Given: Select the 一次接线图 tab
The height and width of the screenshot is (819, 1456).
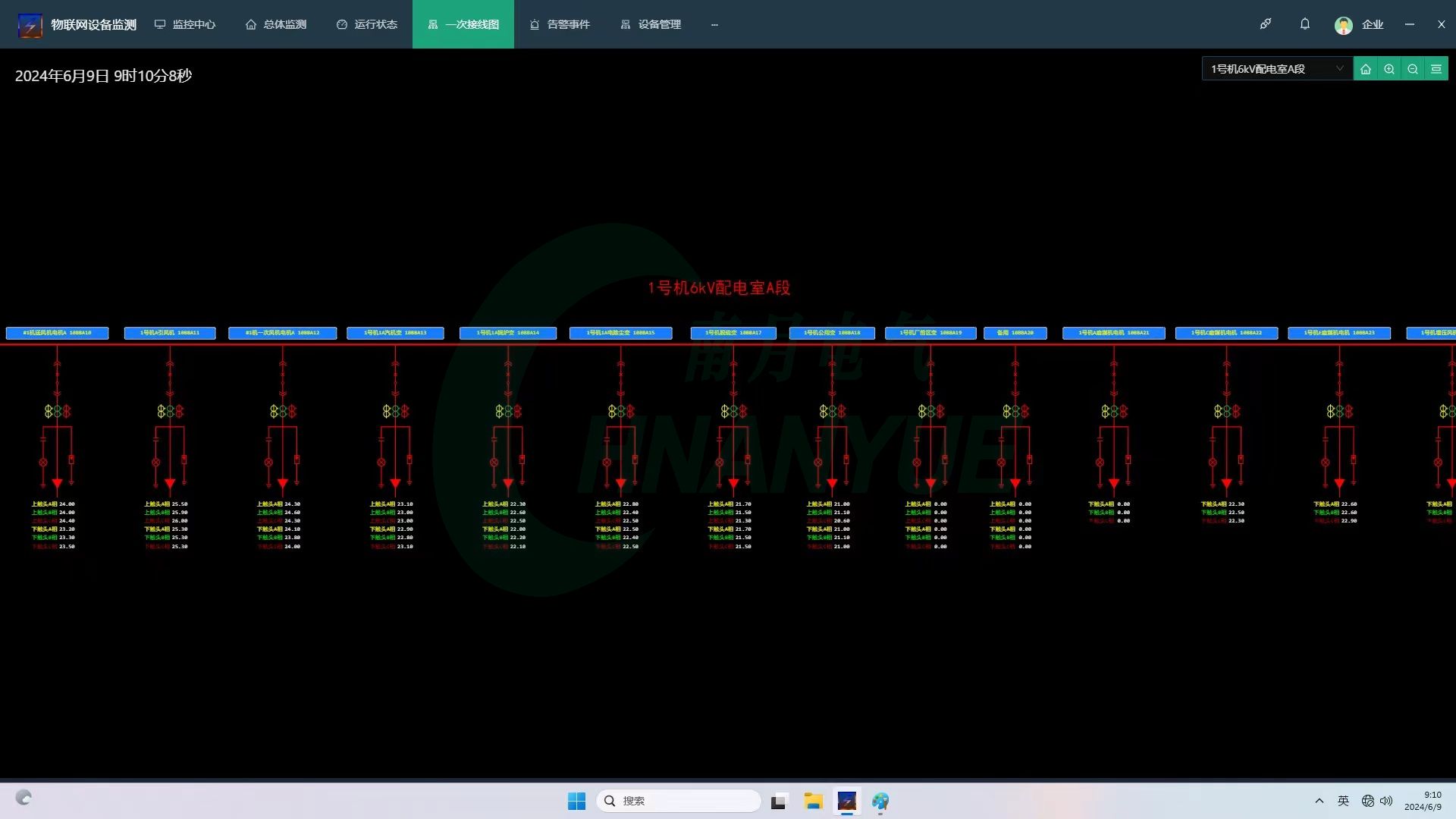Looking at the screenshot, I should tap(463, 24).
